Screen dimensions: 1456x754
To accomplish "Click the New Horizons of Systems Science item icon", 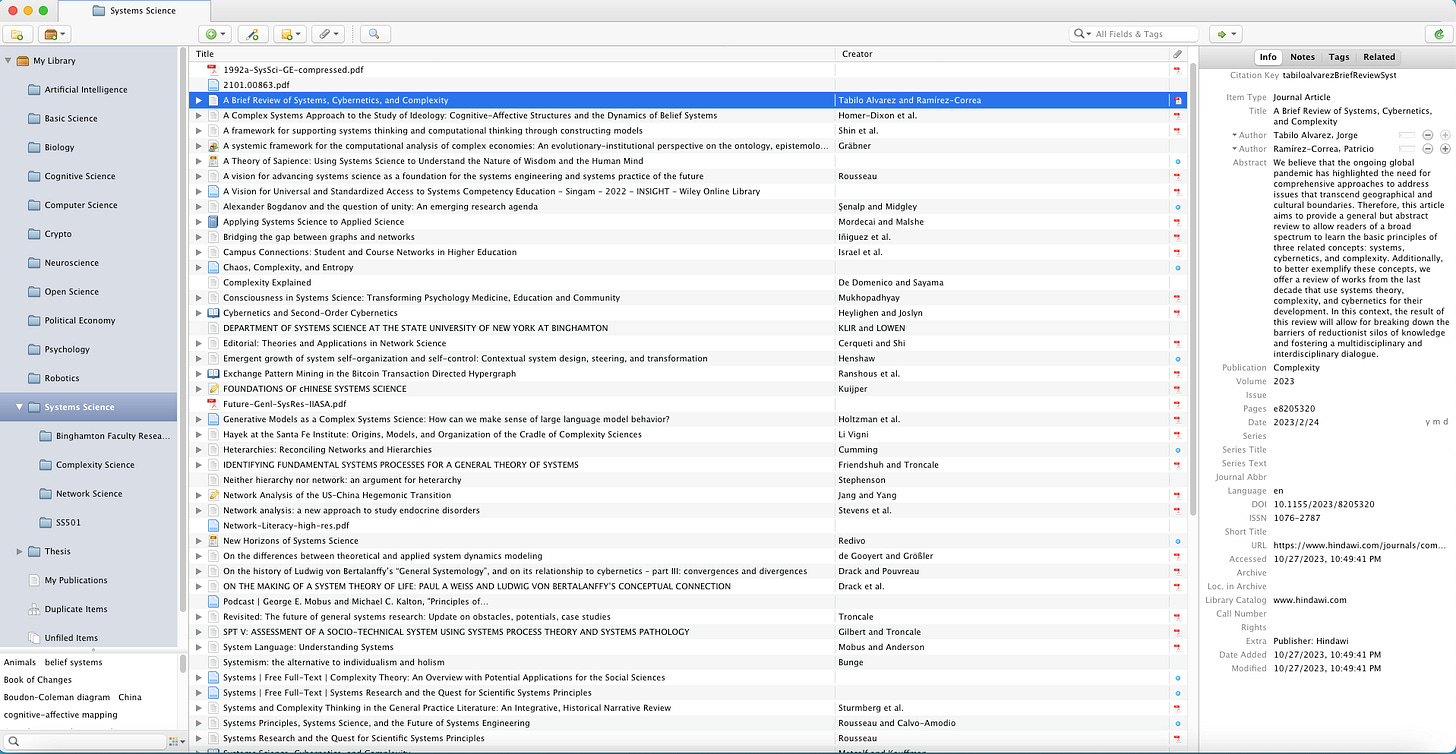I will pos(212,541).
